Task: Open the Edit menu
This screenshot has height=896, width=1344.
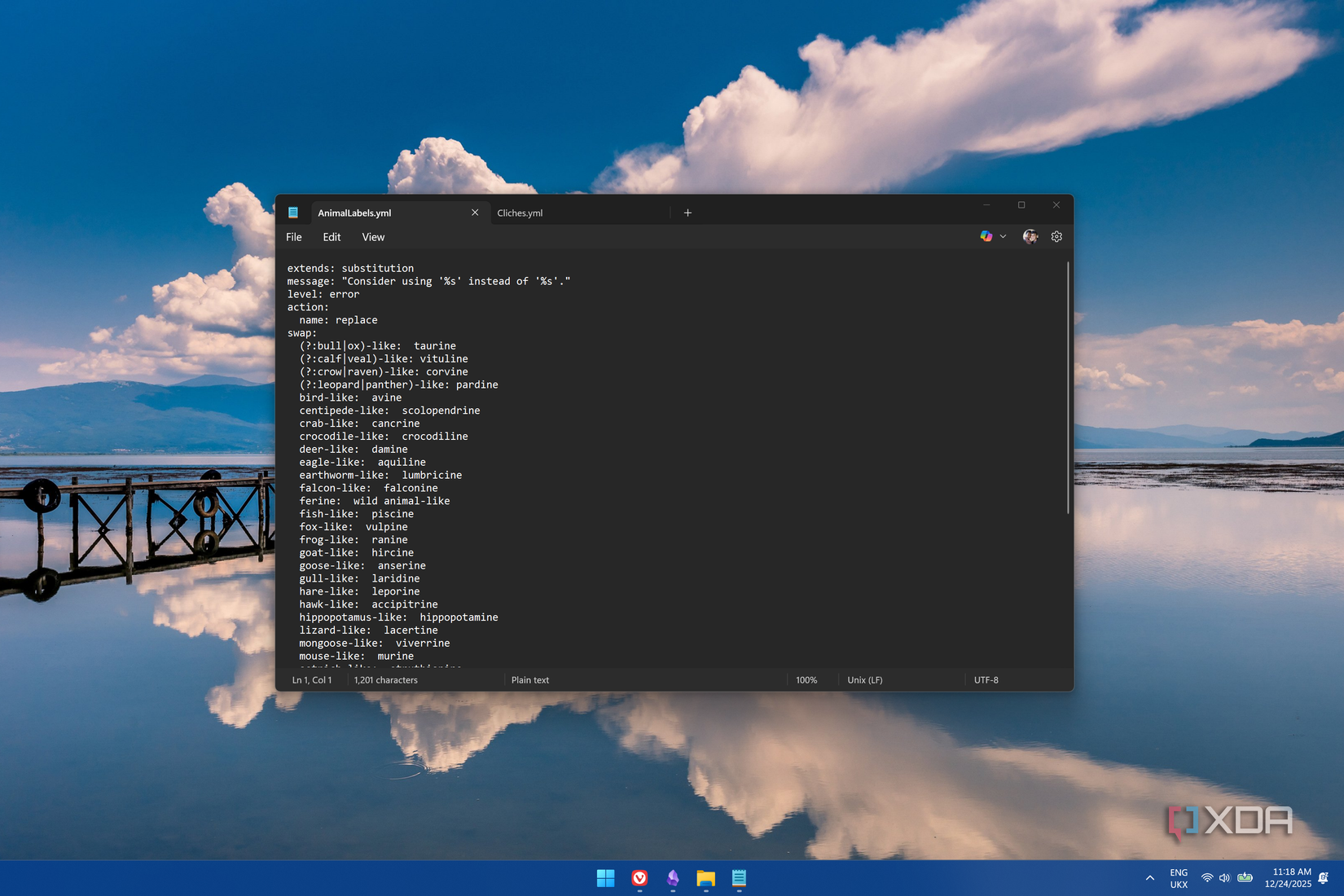Action: click(x=332, y=237)
